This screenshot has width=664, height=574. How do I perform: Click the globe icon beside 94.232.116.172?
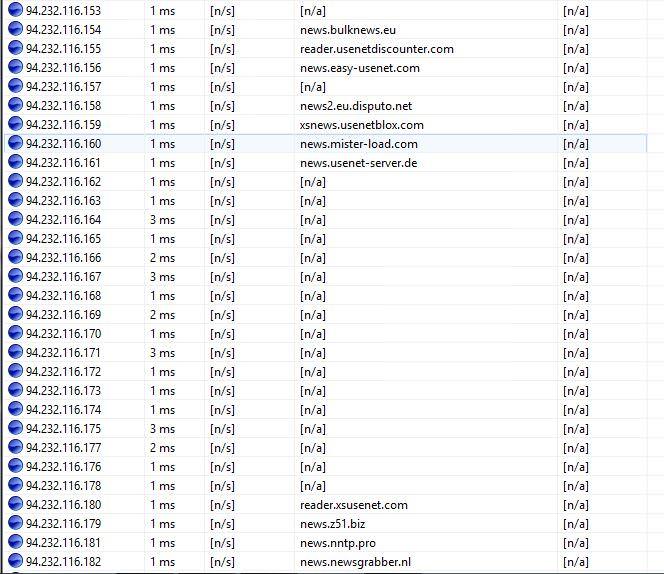tap(15, 371)
